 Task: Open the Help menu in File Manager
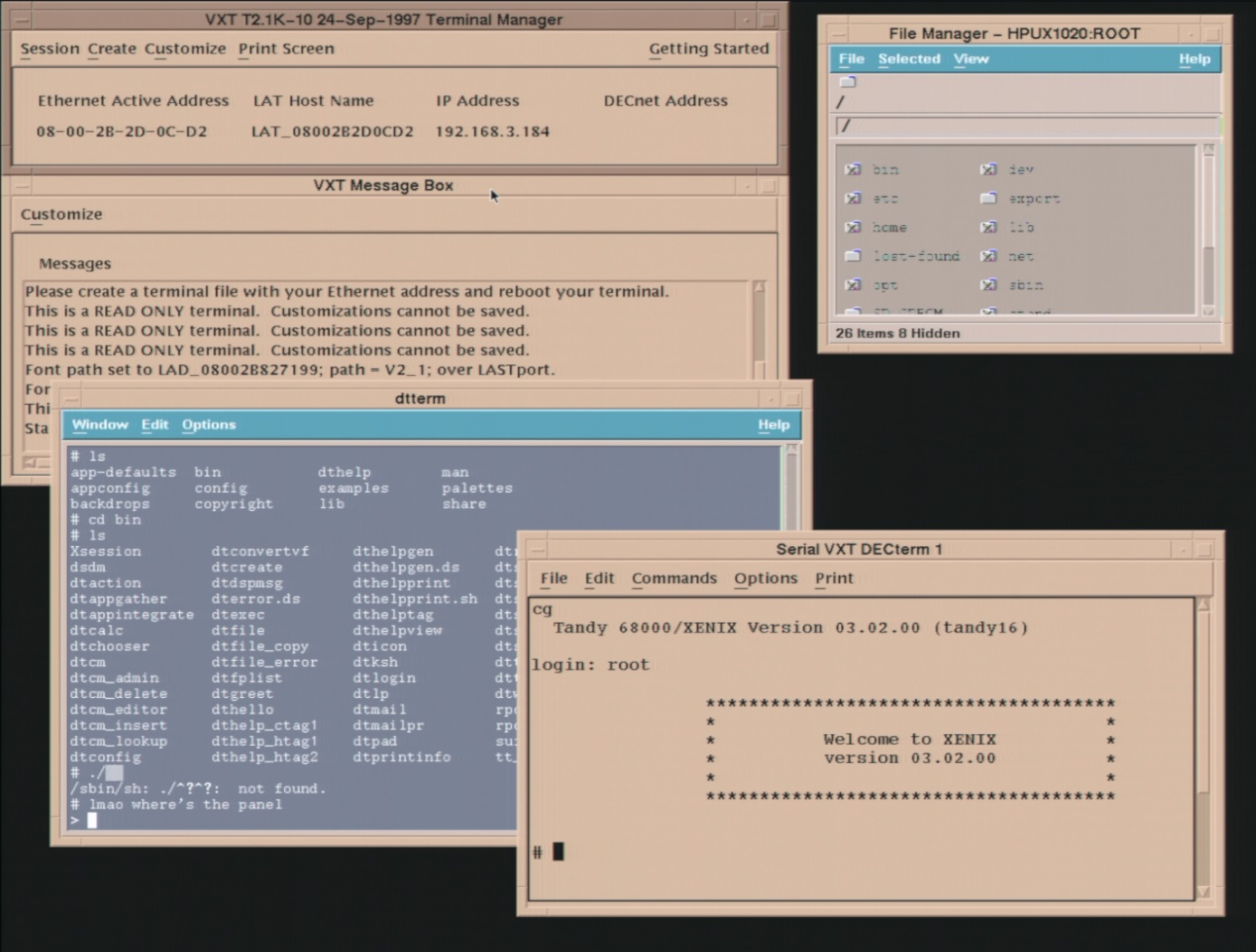pos(1195,59)
